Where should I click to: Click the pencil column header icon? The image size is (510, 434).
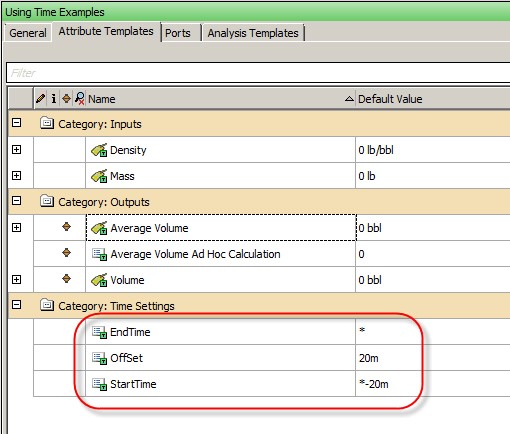(40, 99)
